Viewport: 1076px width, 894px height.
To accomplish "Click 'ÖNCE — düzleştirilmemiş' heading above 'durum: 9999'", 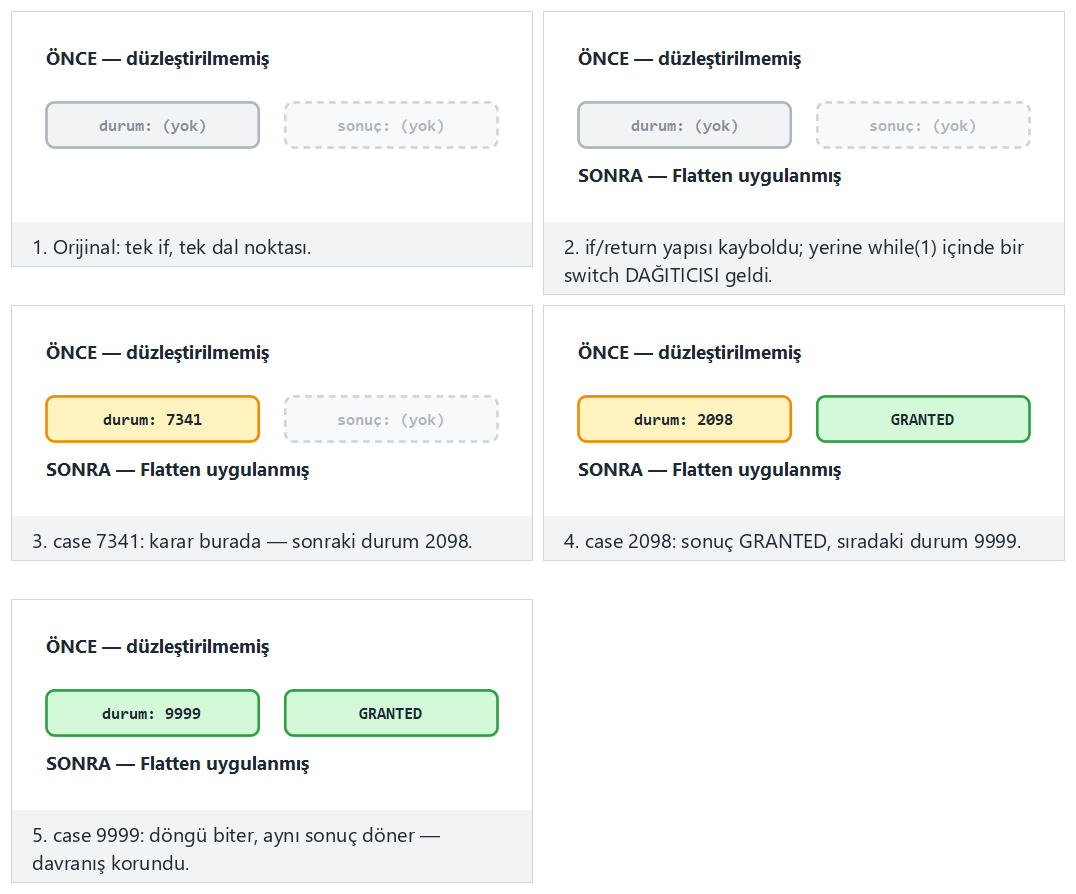I will (157, 646).
